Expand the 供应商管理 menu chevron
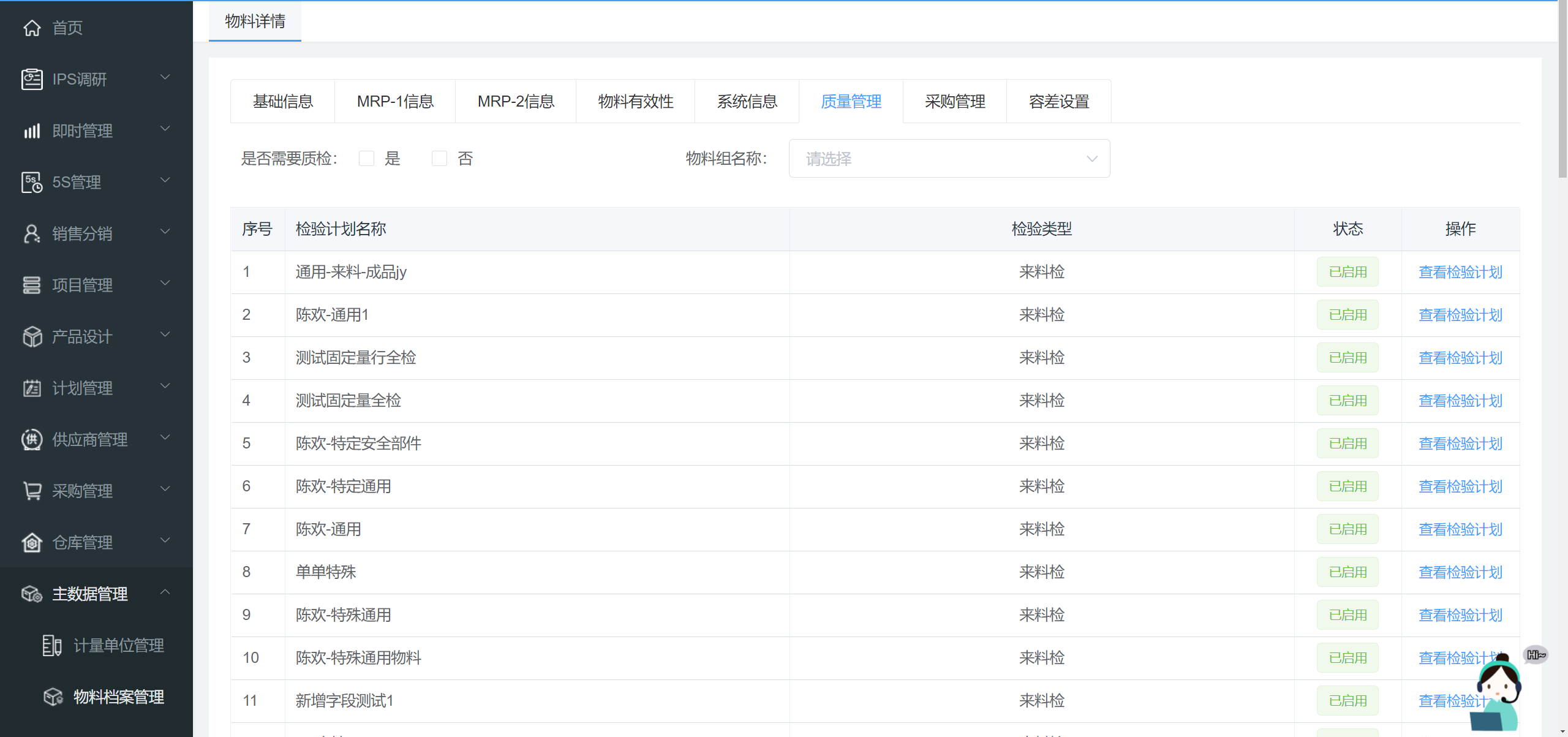 click(165, 437)
